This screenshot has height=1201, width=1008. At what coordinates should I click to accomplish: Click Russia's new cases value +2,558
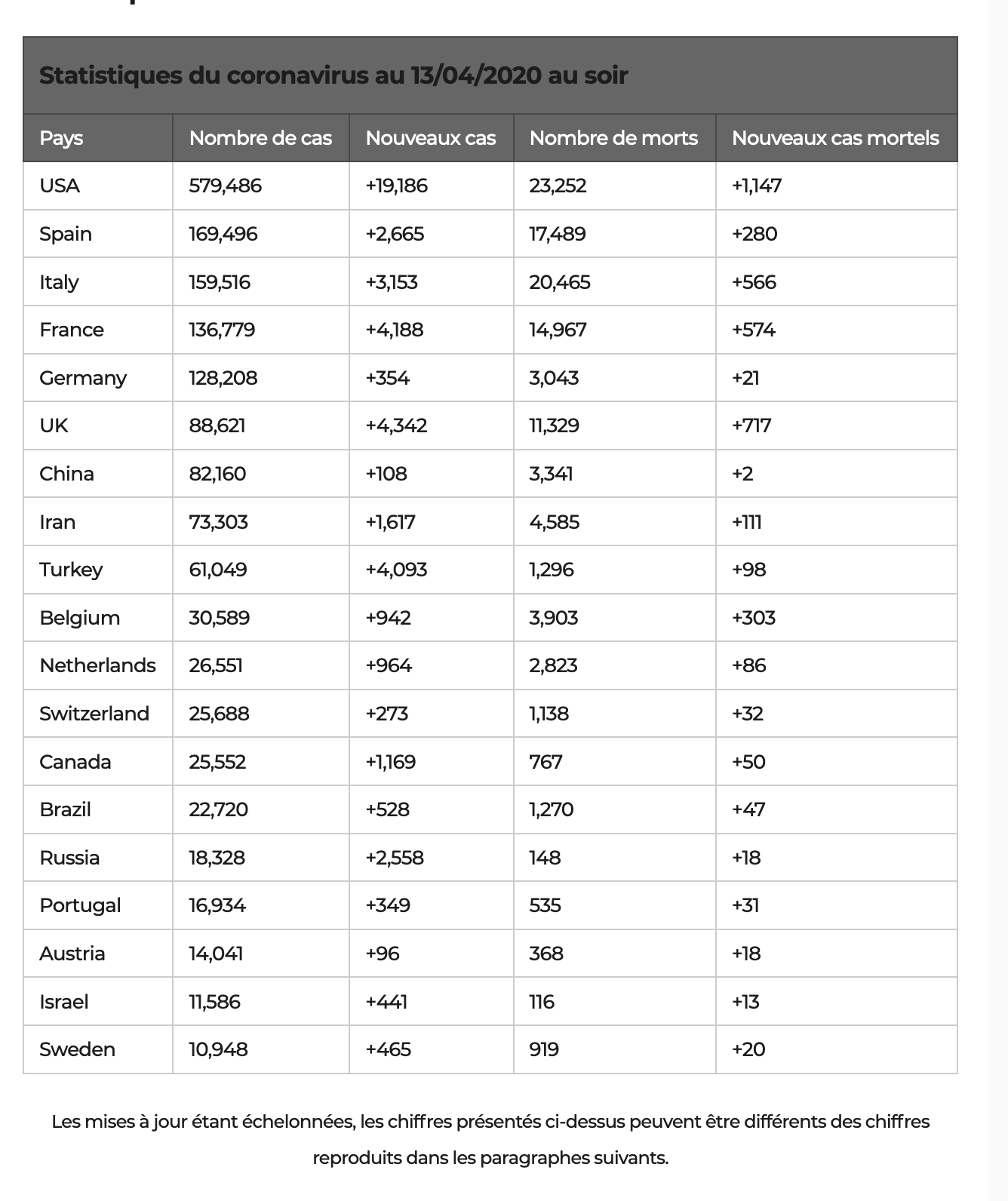(x=395, y=858)
